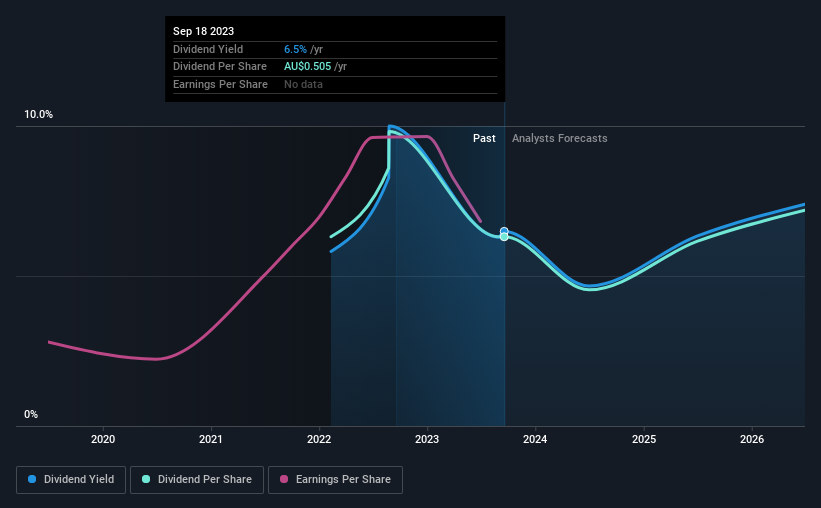Click the Sep 18 2023 tooltip date

(204, 31)
